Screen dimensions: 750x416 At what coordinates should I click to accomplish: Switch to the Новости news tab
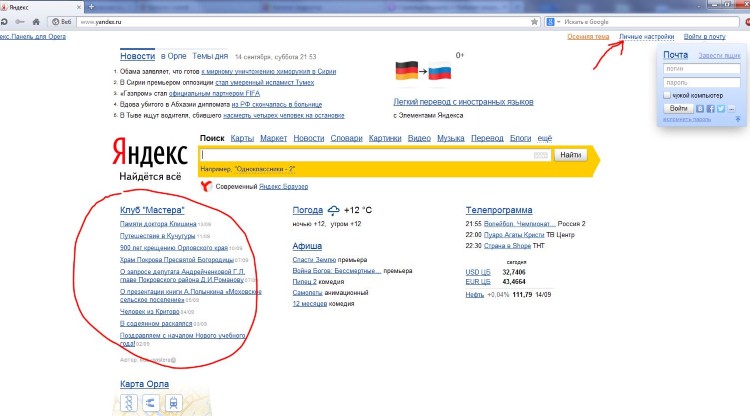(x=137, y=56)
